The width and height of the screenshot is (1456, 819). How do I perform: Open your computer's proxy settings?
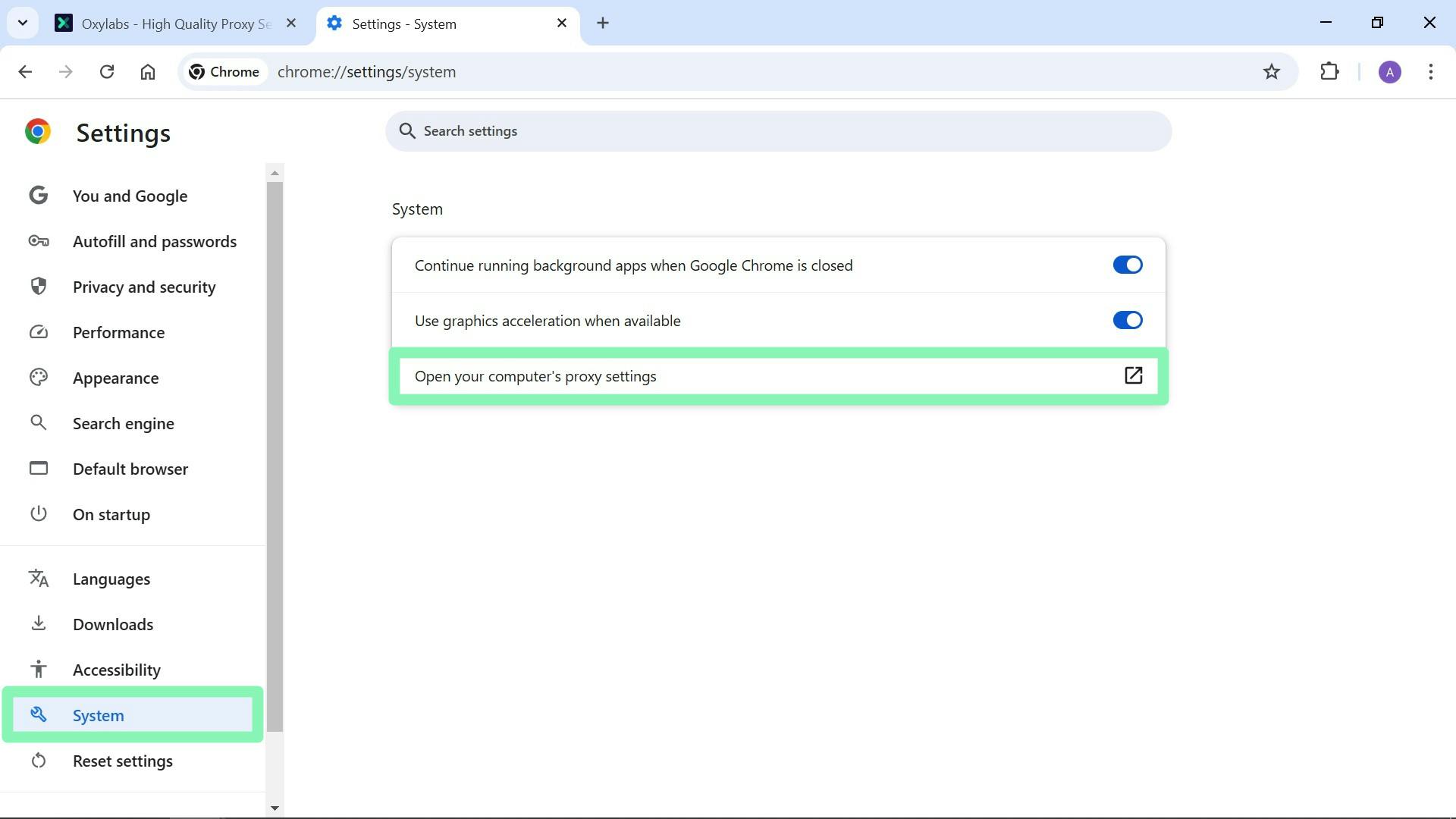point(535,377)
